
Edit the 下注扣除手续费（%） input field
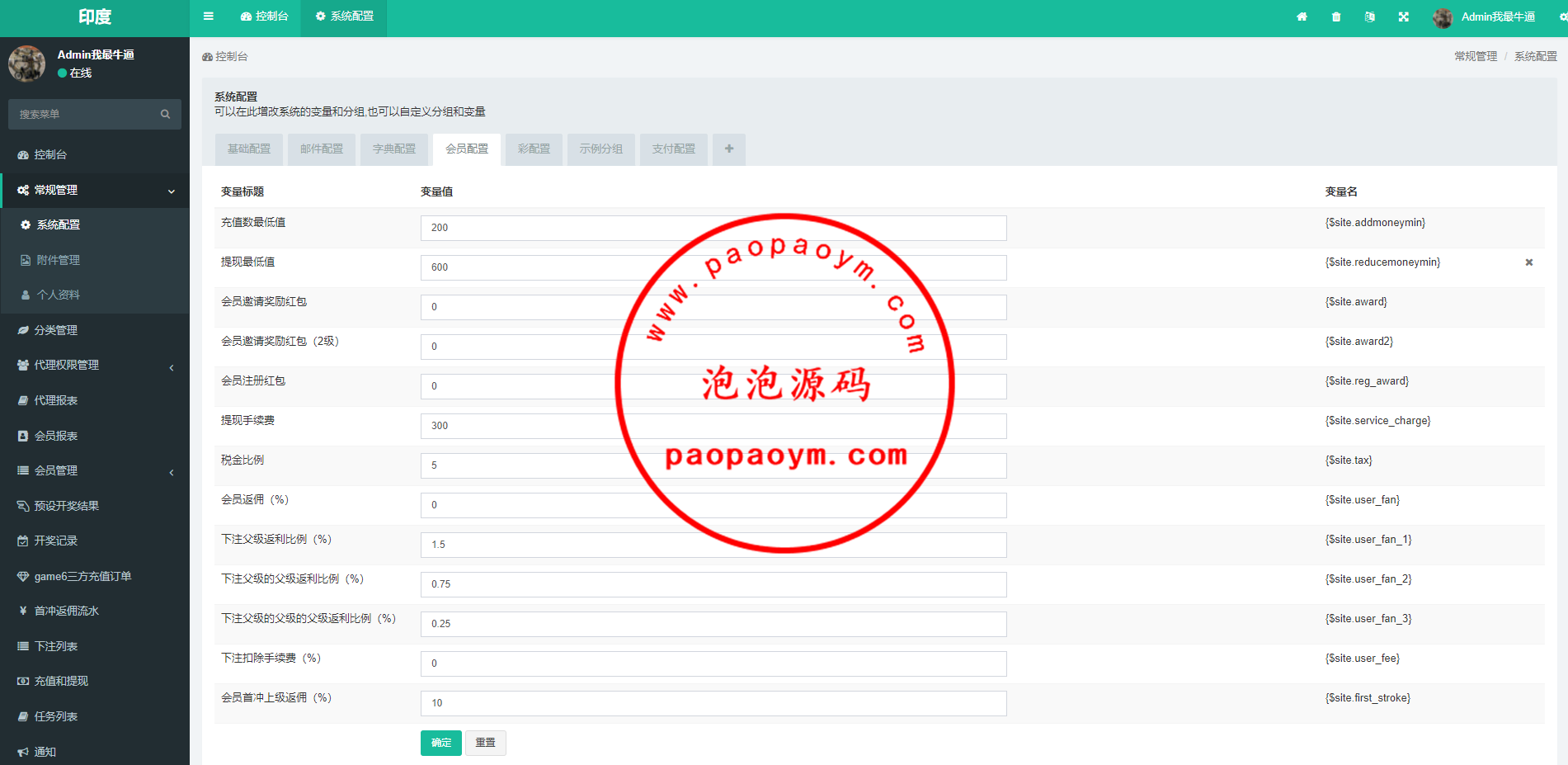click(713, 663)
